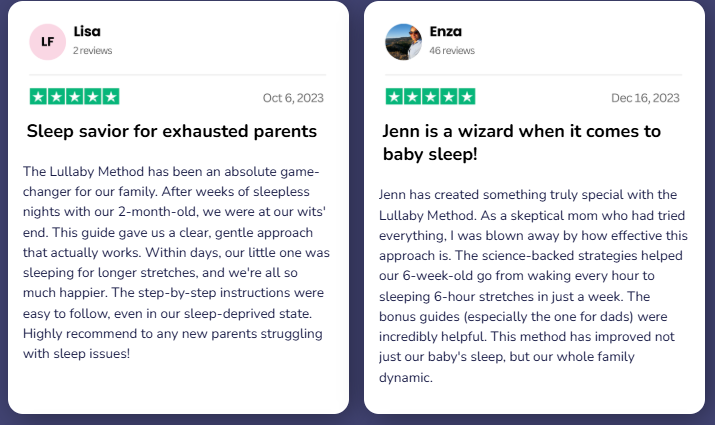Open Lisa's 2 reviews link
Screen dimensions: 715x425
(x=93, y=51)
